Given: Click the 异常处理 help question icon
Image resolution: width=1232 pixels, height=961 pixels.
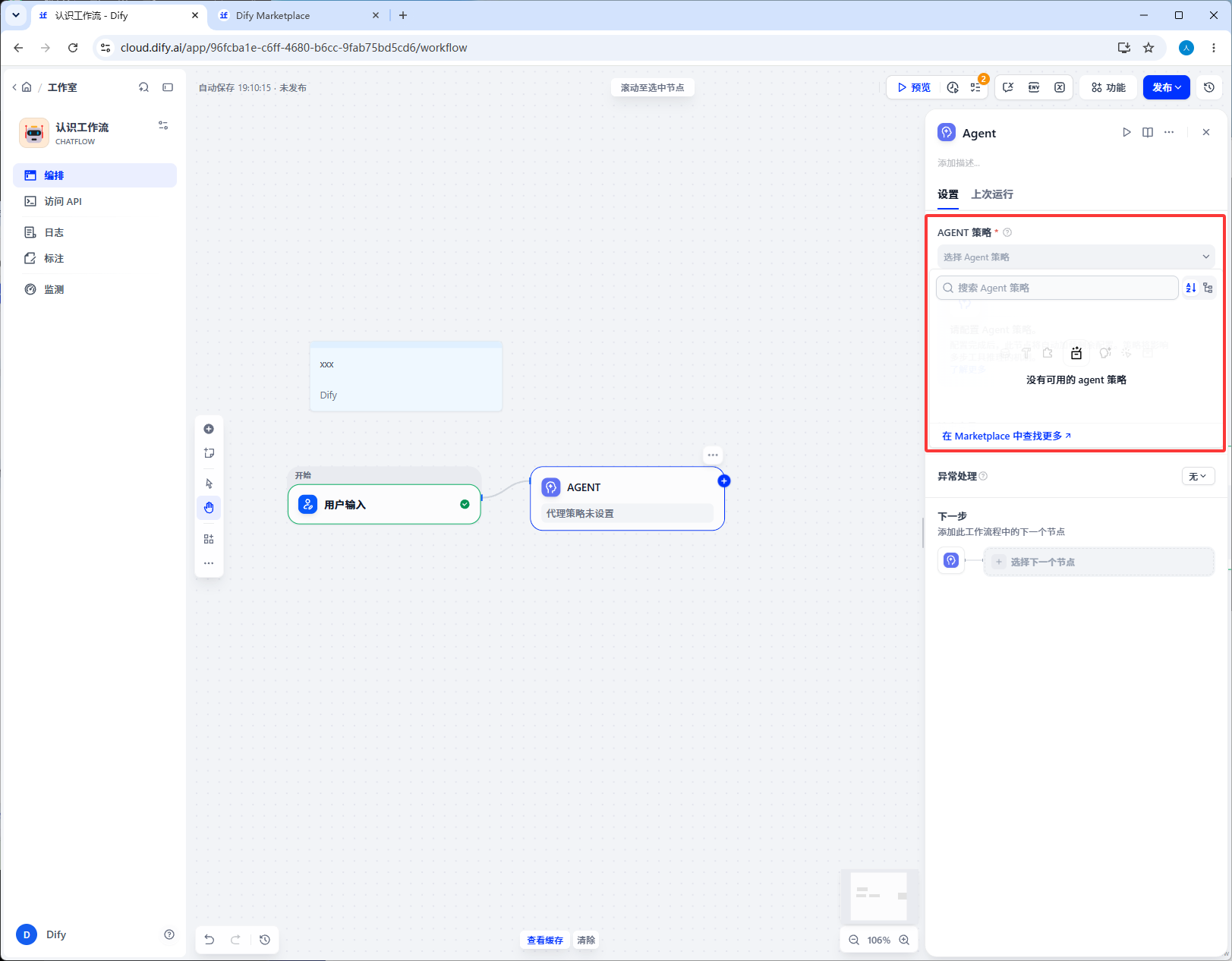Looking at the screenshot, I should click(x=983, y=476).
